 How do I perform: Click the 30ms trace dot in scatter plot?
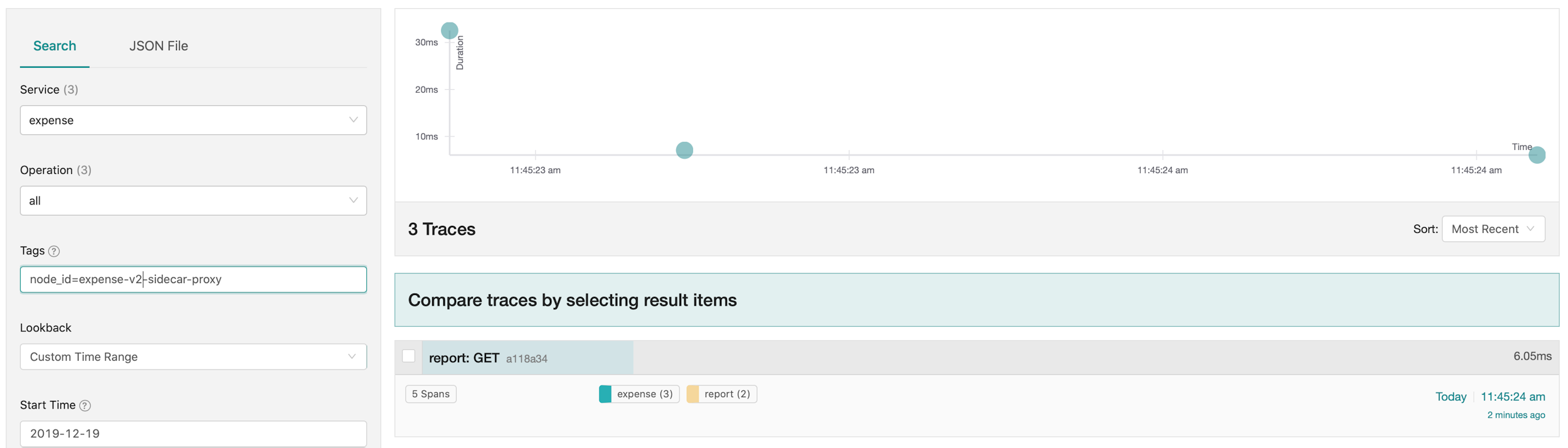click(x=449, y=30)
